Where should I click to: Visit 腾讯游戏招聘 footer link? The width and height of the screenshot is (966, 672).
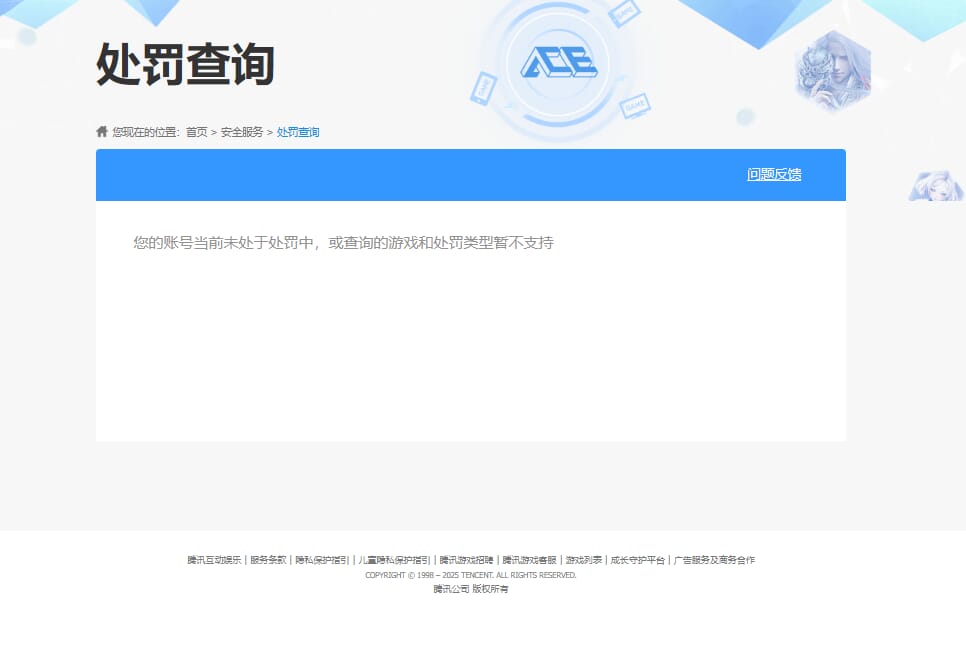466,560
